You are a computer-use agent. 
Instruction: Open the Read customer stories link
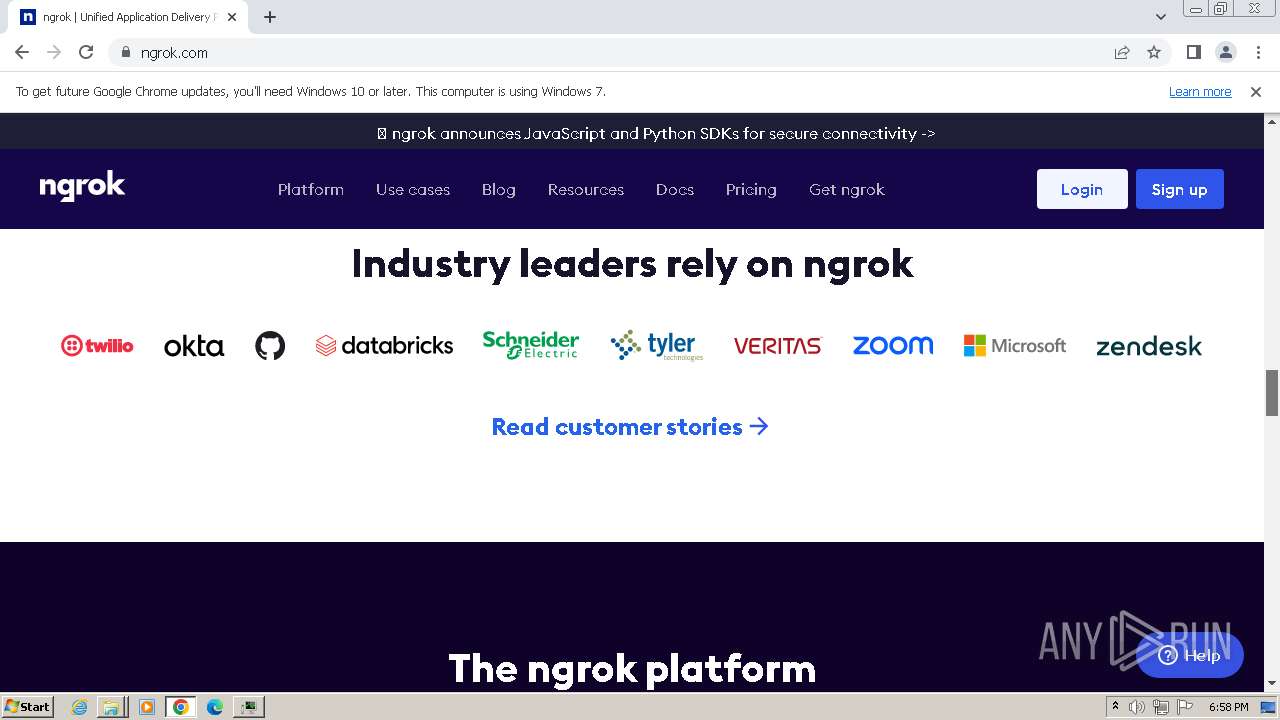(630, 427)
